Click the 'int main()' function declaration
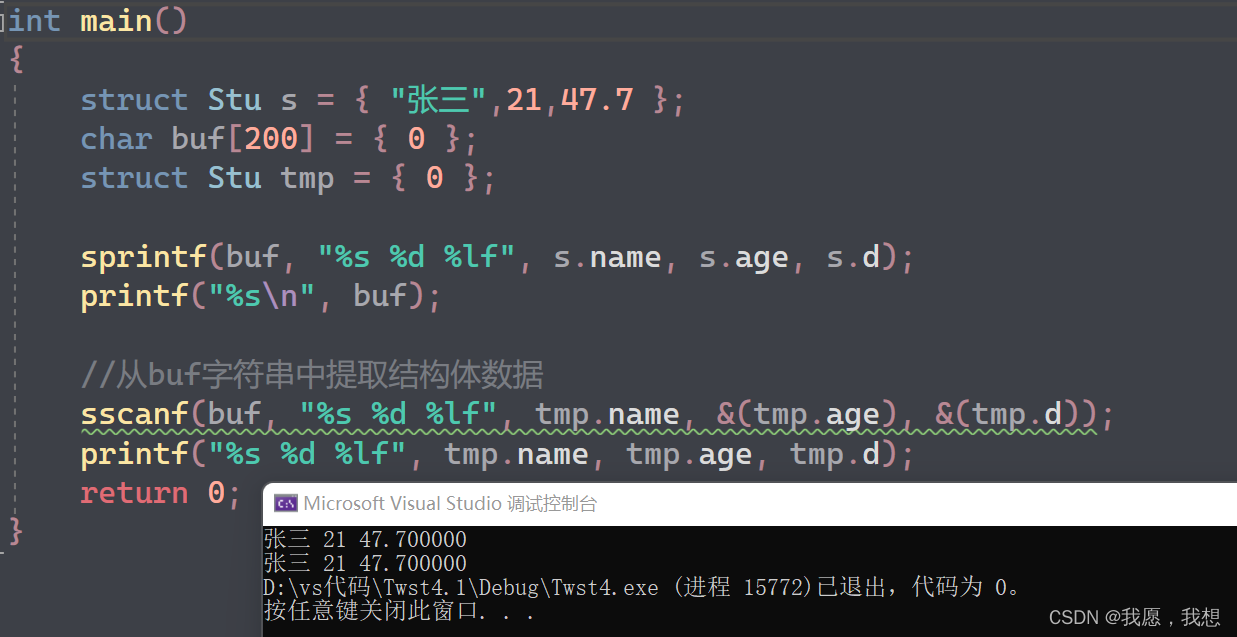The height and width of the screenshot is (637, 1237). point(98,20)
